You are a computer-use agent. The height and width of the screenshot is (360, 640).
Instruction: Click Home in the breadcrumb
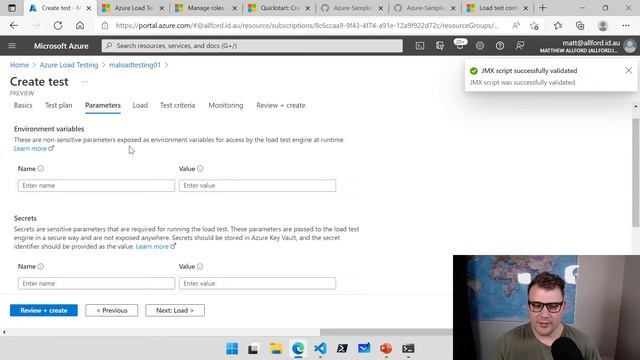(x=19, y=65)
